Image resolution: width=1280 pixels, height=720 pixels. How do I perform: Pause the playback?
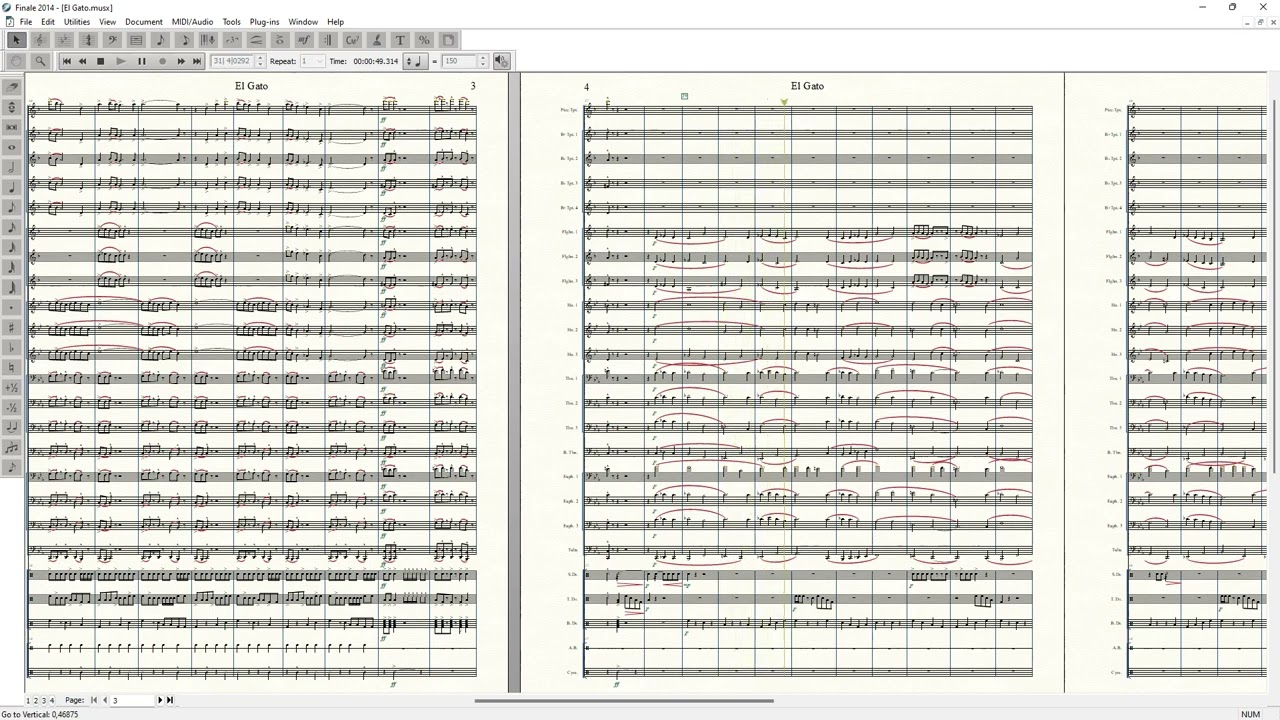pos(141,61)
